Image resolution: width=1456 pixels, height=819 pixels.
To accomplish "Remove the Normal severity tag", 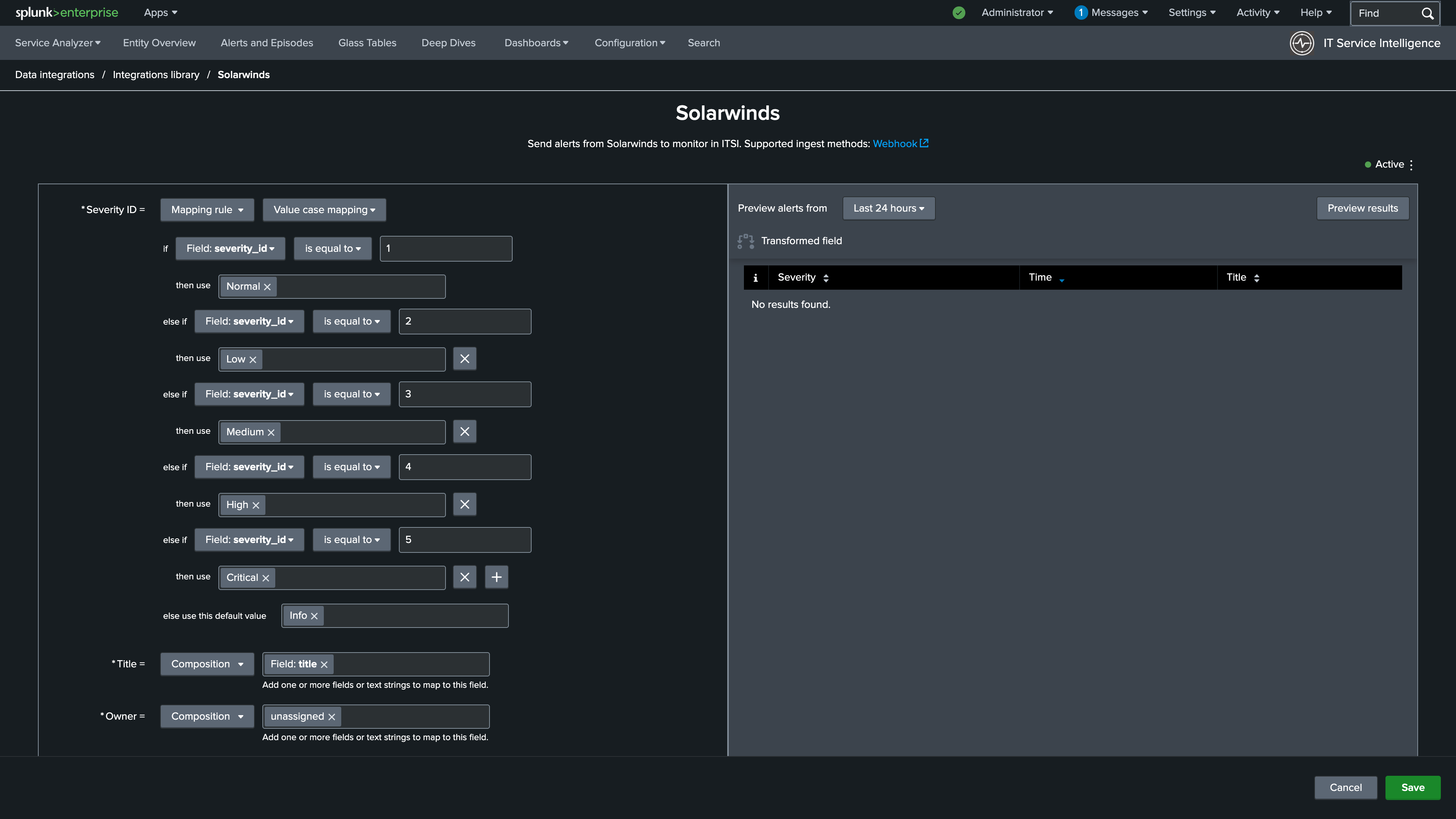I will 267,287.
